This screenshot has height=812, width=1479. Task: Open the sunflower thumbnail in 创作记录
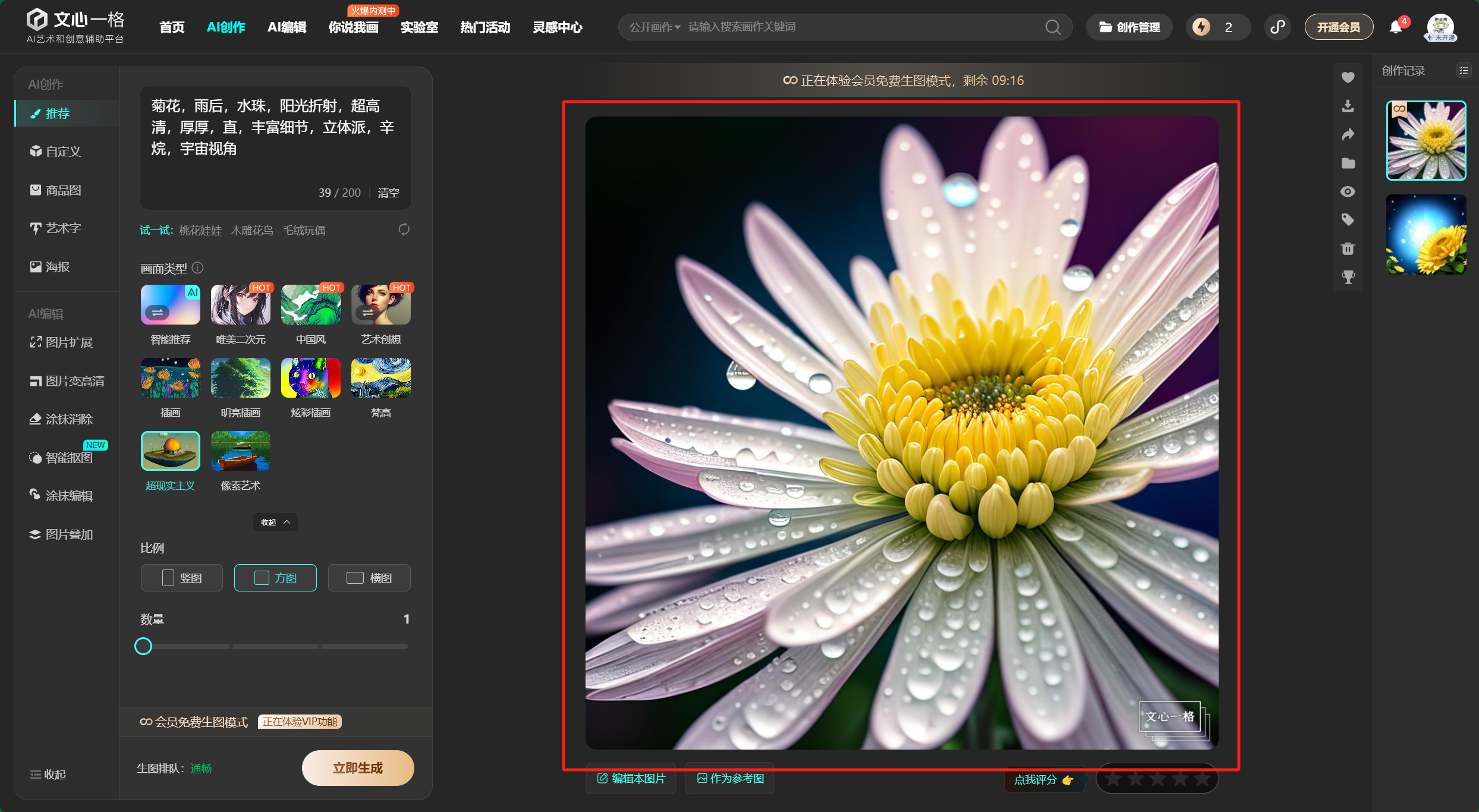coord(1425,235)
